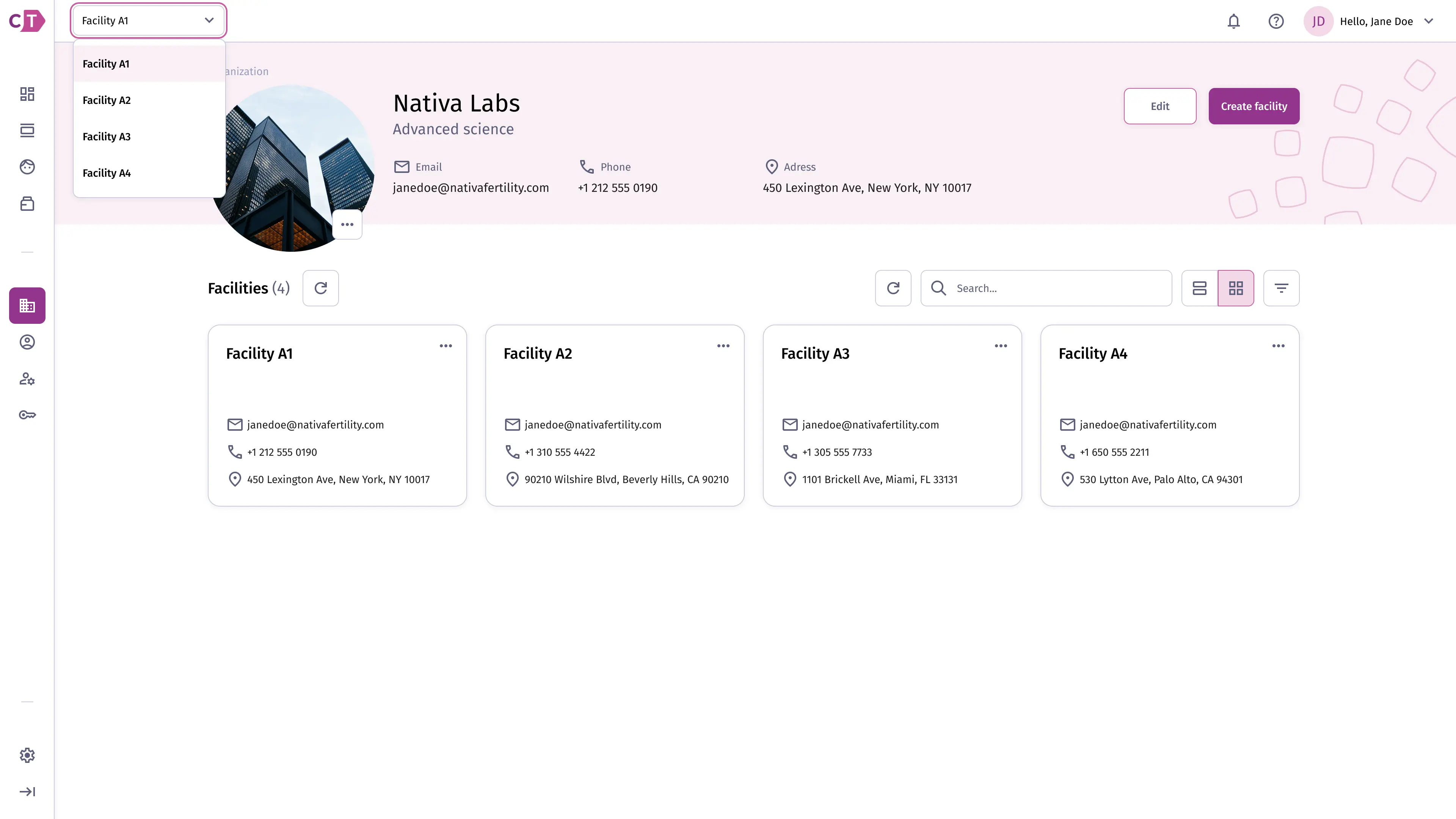Click the address 1101 Brickell Ave, Miami

point(880,479)
